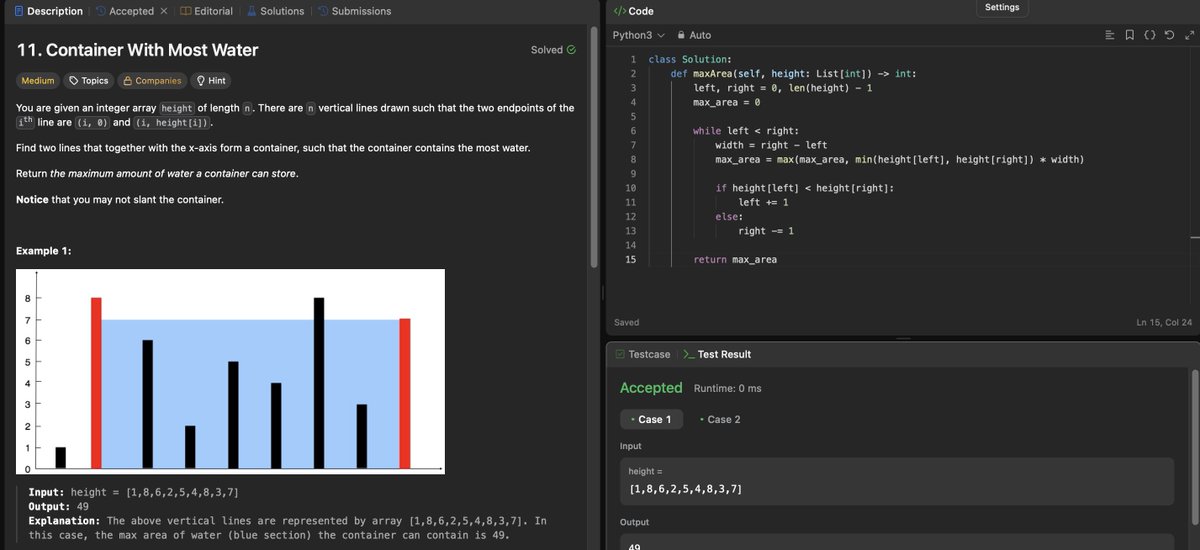Select Case 2 result
The image size is (1200, 550).
click(720, 419)
